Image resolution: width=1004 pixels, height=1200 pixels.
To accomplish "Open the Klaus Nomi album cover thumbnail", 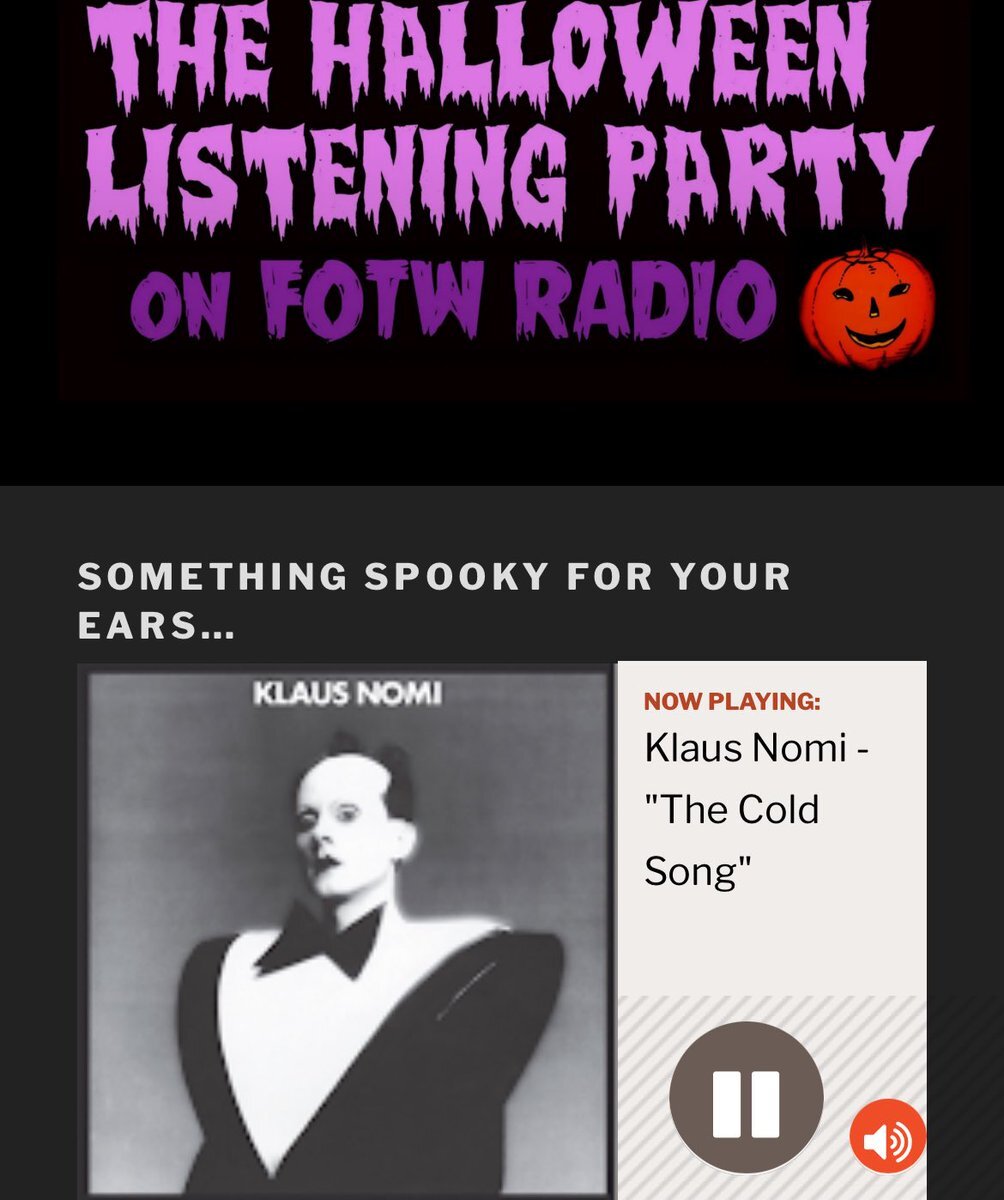I will [x=347, y=931].
